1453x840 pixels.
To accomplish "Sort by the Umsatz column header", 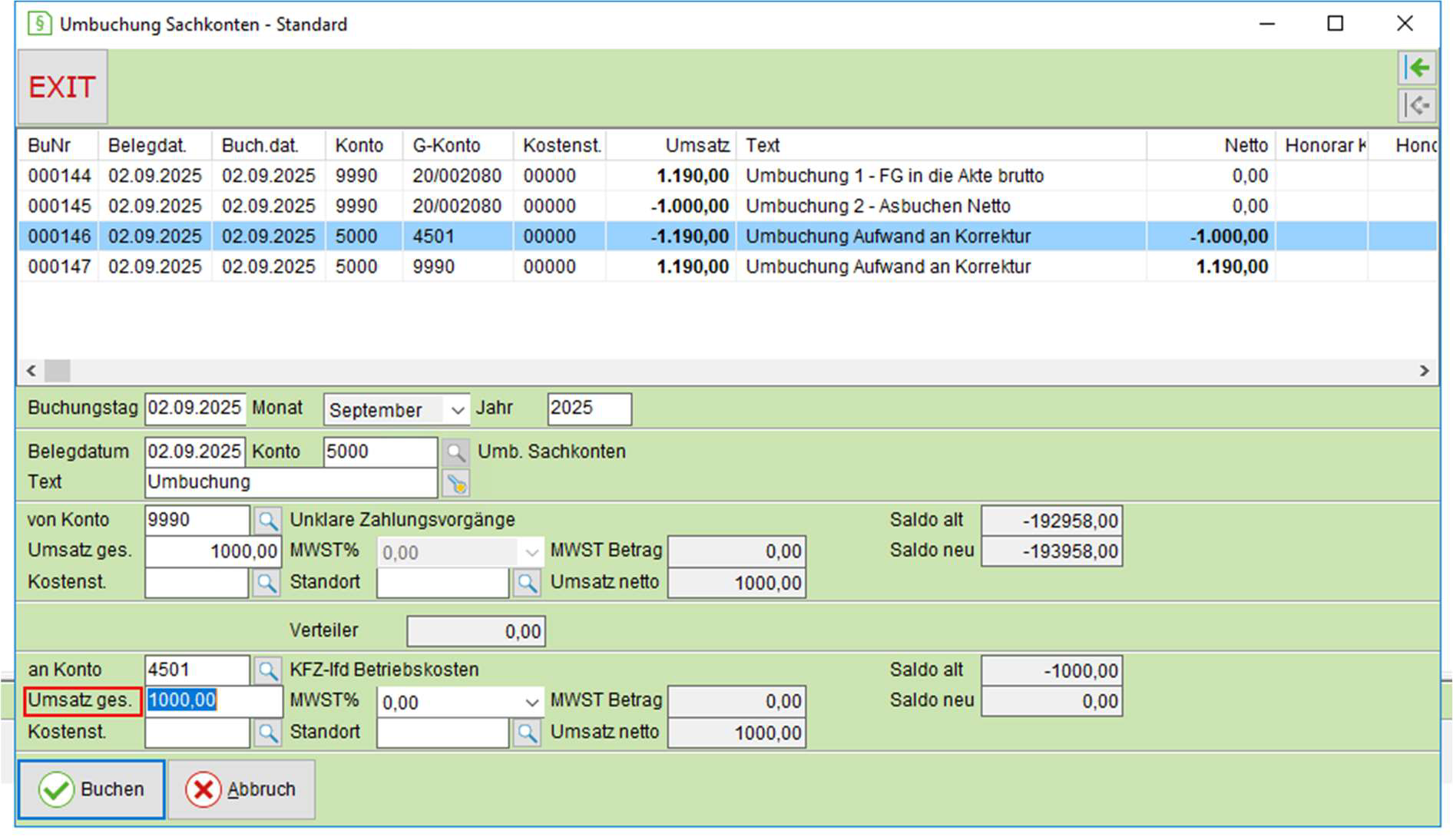I will point(671,145).
